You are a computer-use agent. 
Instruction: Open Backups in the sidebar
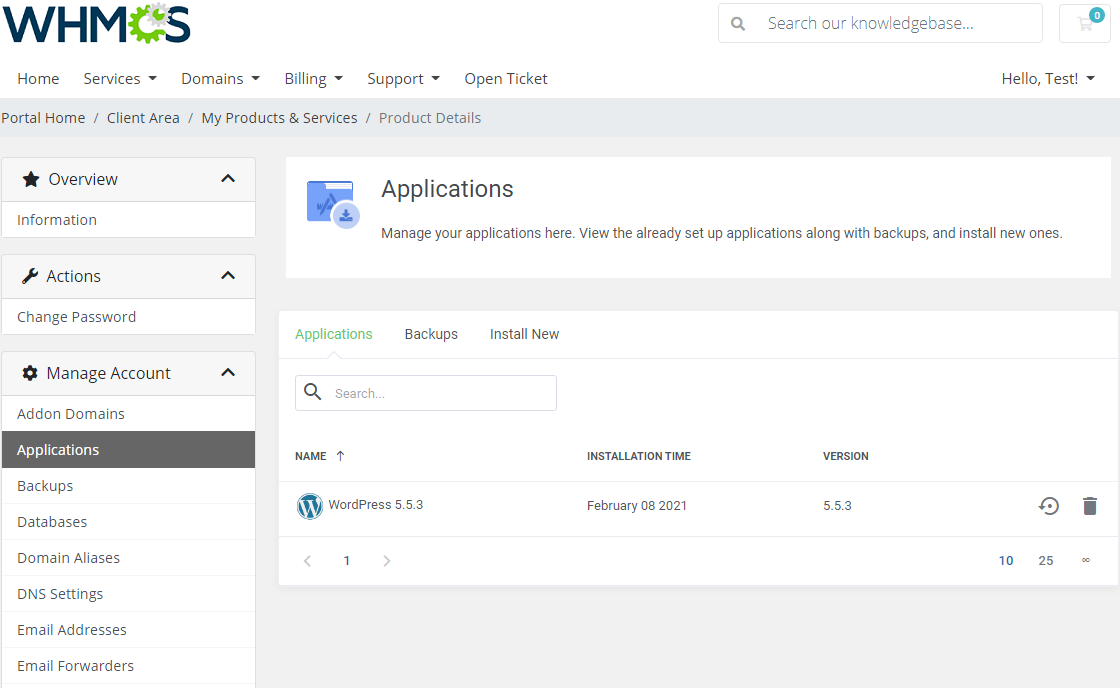point(129,486)
